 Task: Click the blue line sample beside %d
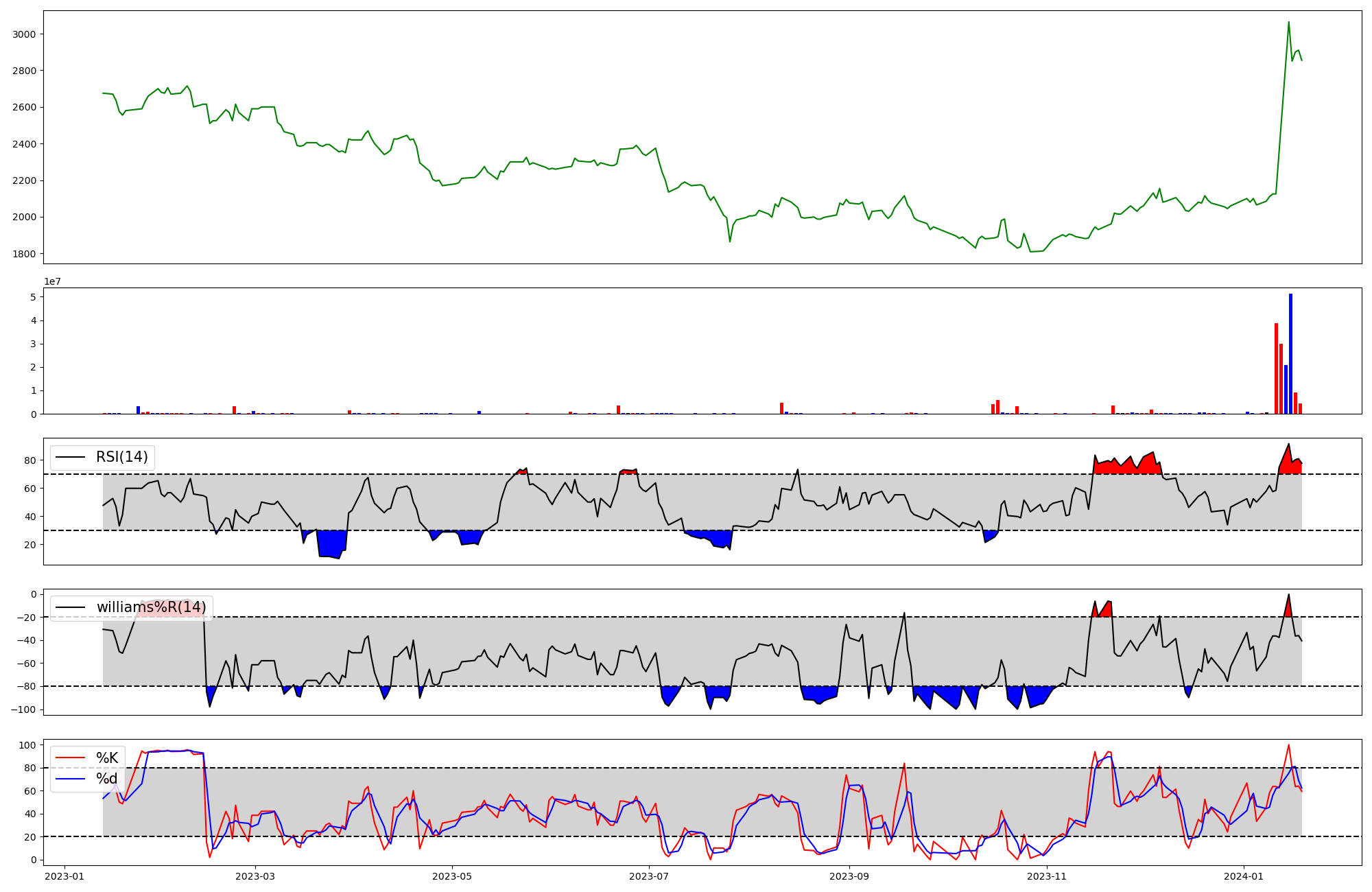(x=71, y=779)
